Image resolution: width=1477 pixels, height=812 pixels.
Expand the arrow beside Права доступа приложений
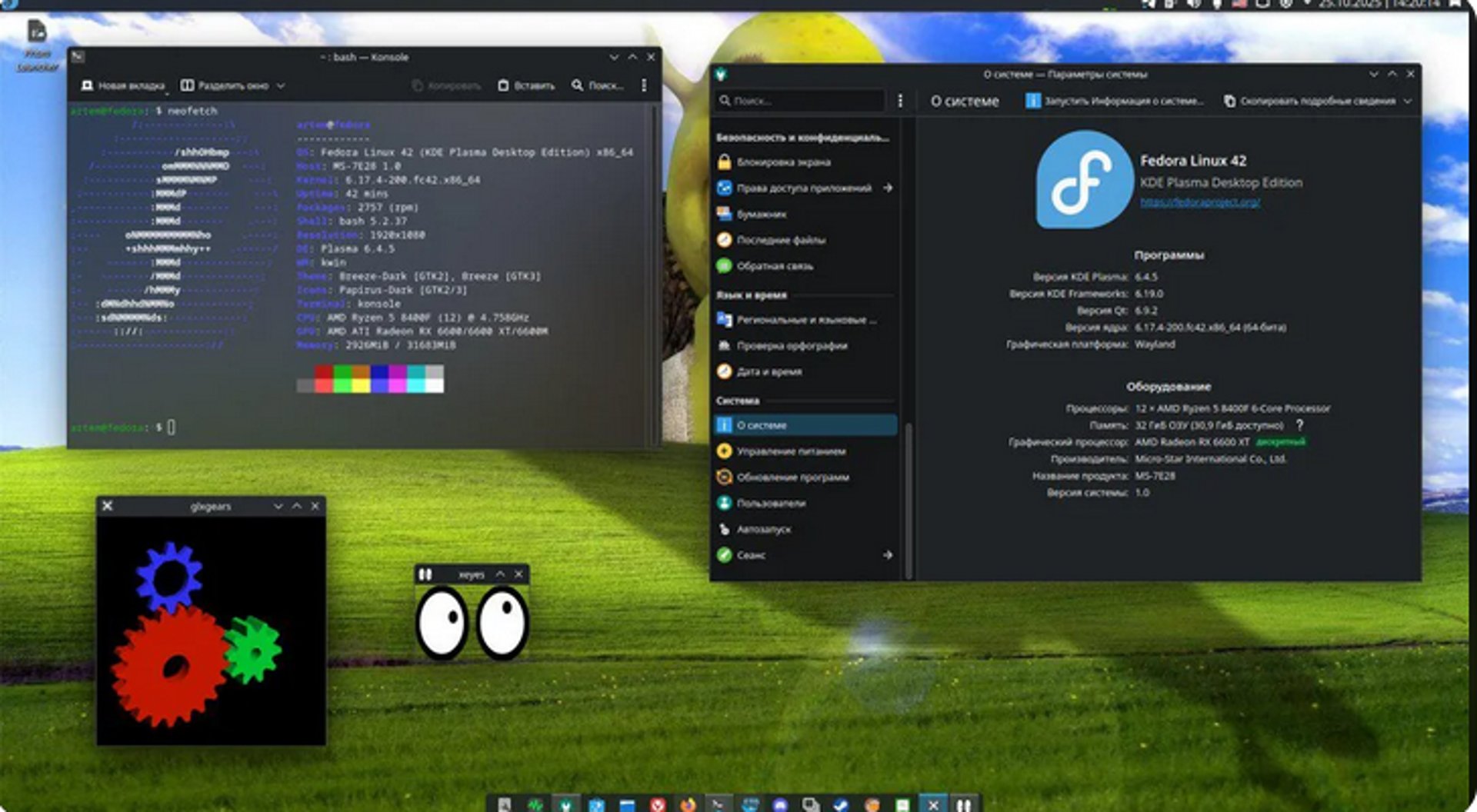pos(888,188)
